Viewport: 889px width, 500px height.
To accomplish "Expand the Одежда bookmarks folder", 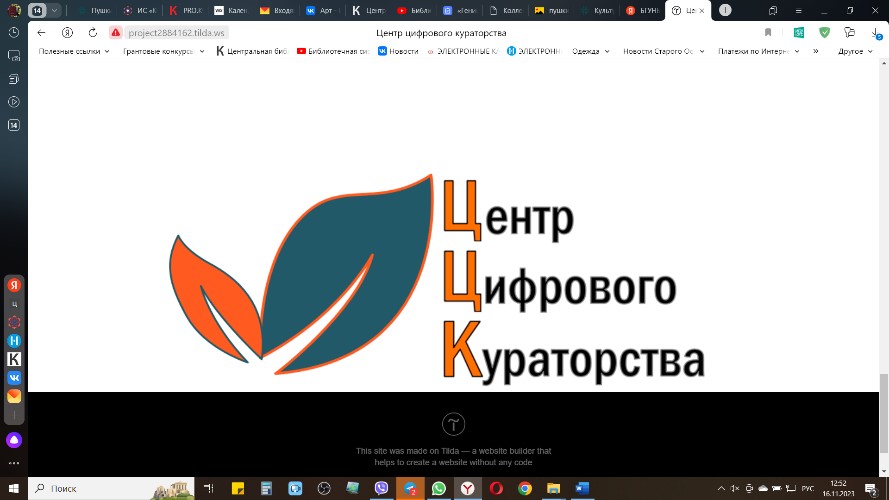I will (x=590, y=51).
